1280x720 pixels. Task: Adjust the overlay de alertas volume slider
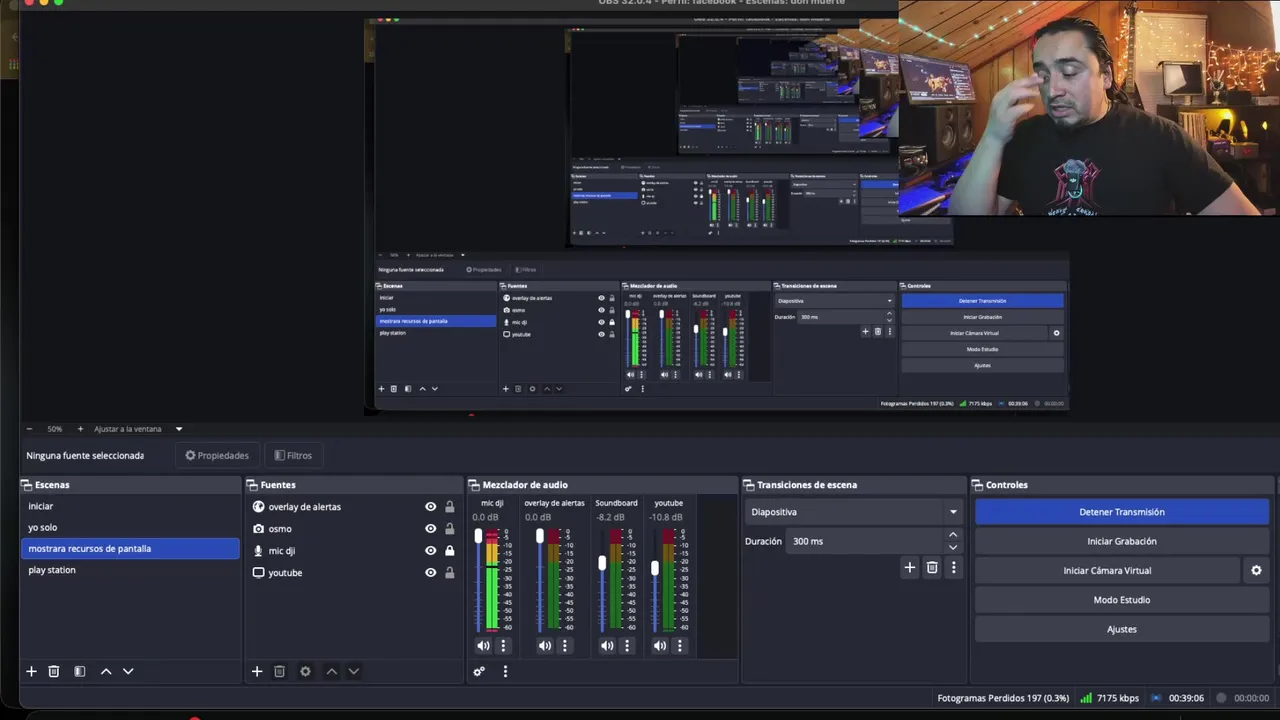pyautogui.click(x=540, y=538)
